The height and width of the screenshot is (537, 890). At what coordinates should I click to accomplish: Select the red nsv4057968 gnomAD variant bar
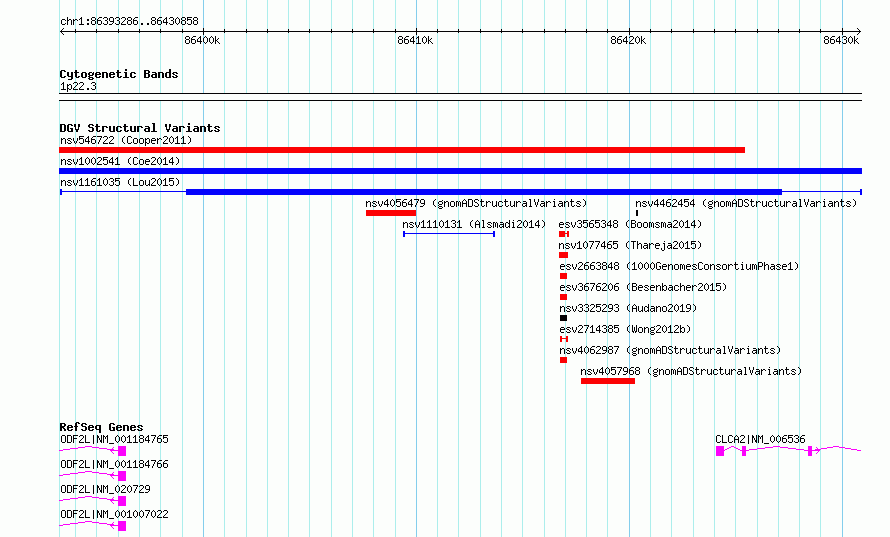(608, 381)
